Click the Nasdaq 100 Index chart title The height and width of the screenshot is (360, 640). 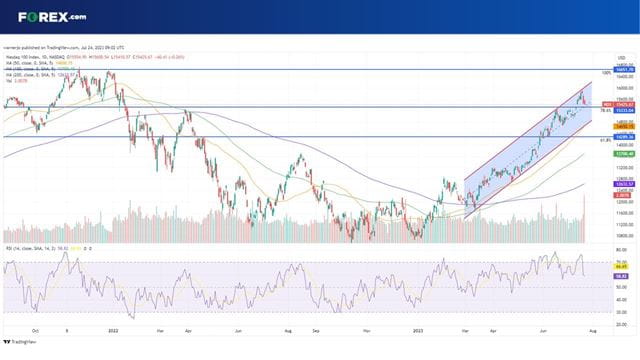coord(35,57)
